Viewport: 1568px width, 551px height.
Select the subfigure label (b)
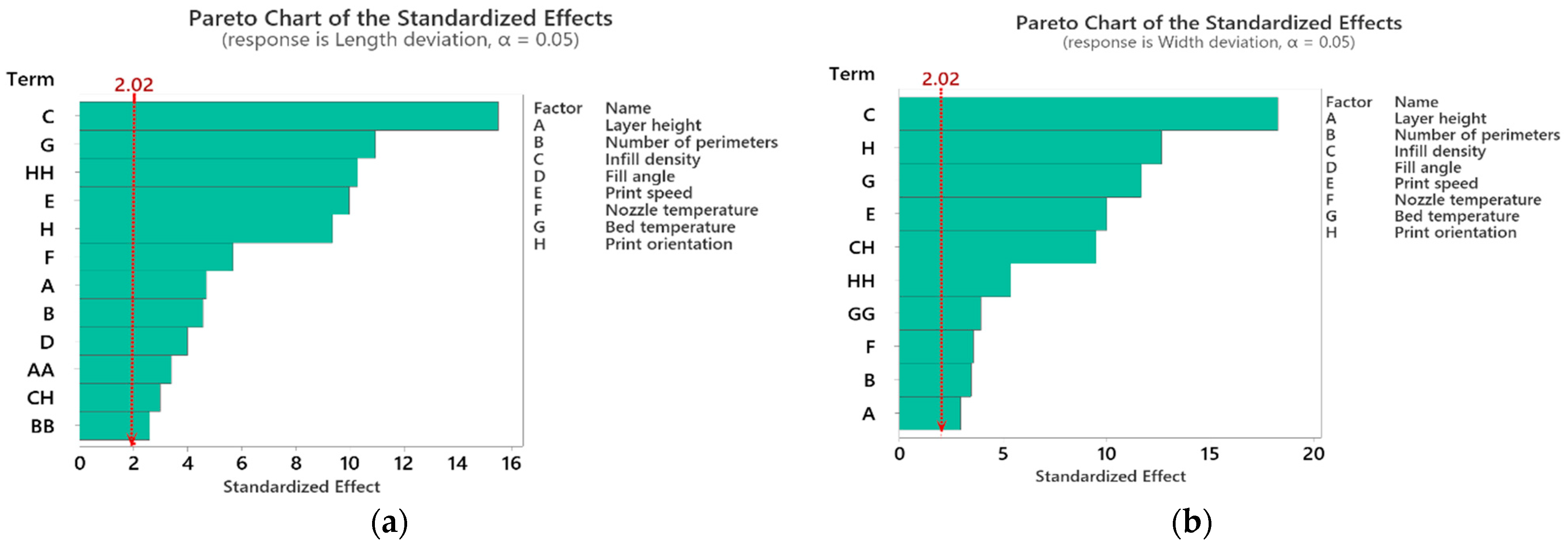pos(1191,522)
